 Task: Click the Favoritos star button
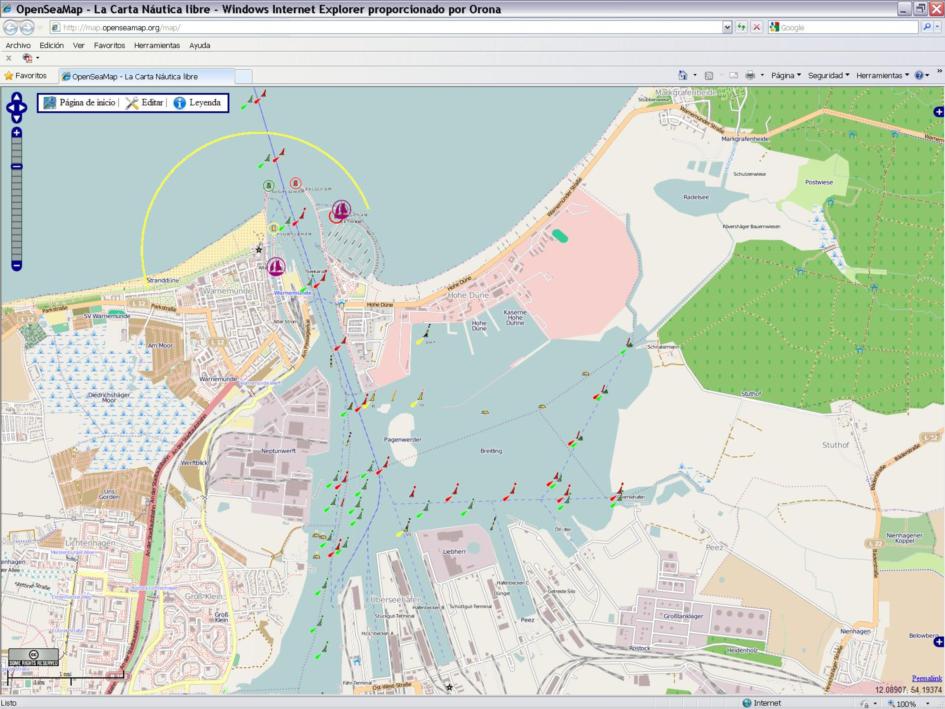[25, 75]
